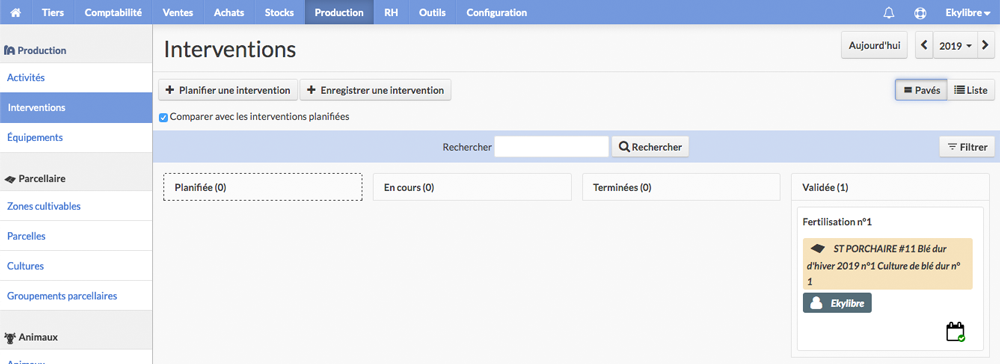Open the Ventes menu

[178, 13]
